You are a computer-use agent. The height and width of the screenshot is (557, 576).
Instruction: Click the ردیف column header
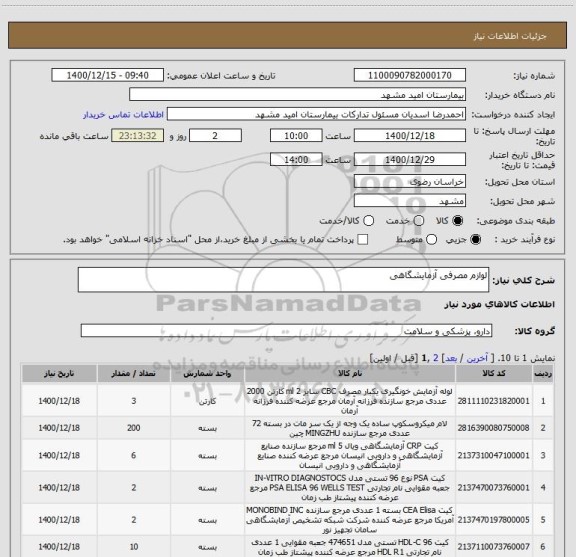click(x=543, y=373)
